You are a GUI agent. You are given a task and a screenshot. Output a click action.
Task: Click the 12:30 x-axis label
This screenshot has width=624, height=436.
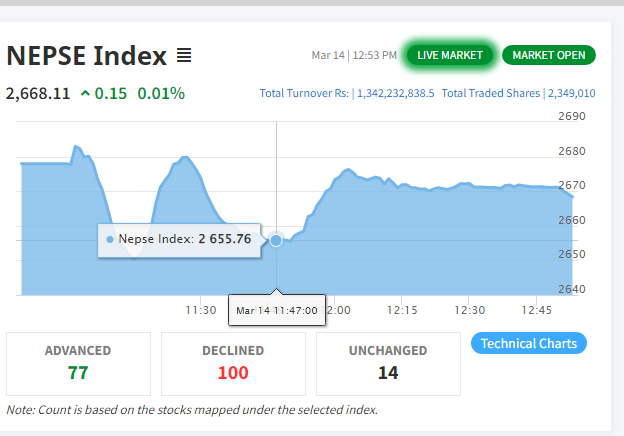click(x=470, y=310)
